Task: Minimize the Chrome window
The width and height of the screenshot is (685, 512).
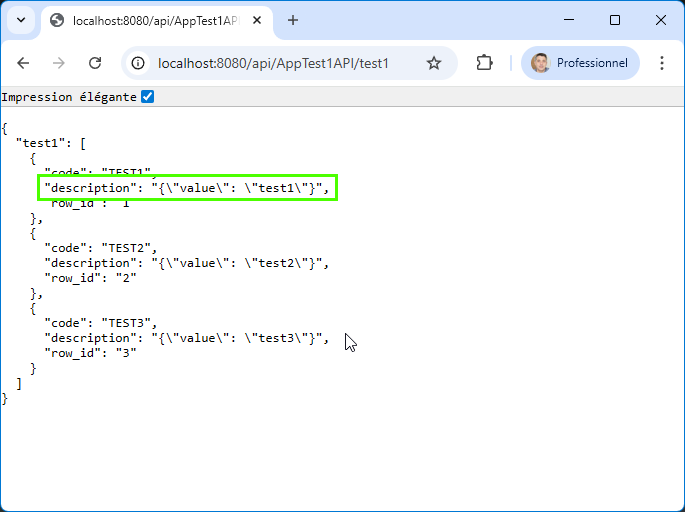Action: 569,20
